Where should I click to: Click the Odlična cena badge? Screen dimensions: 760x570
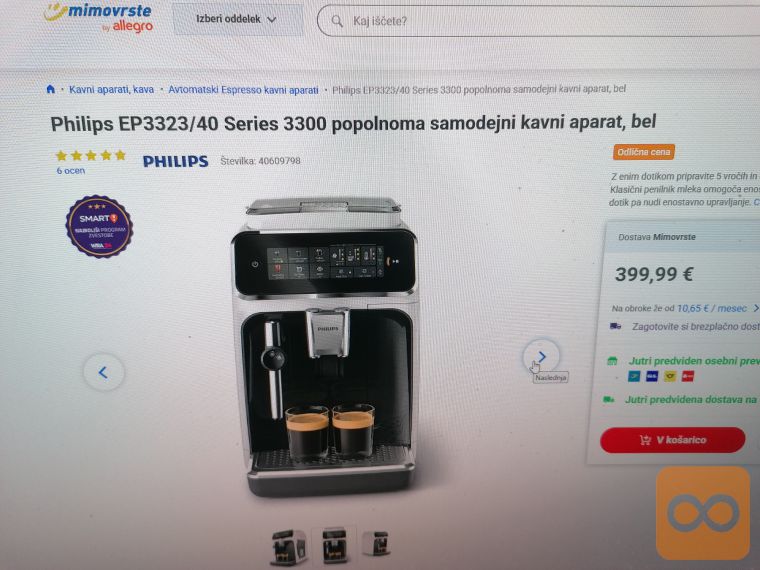click(644, 152)
